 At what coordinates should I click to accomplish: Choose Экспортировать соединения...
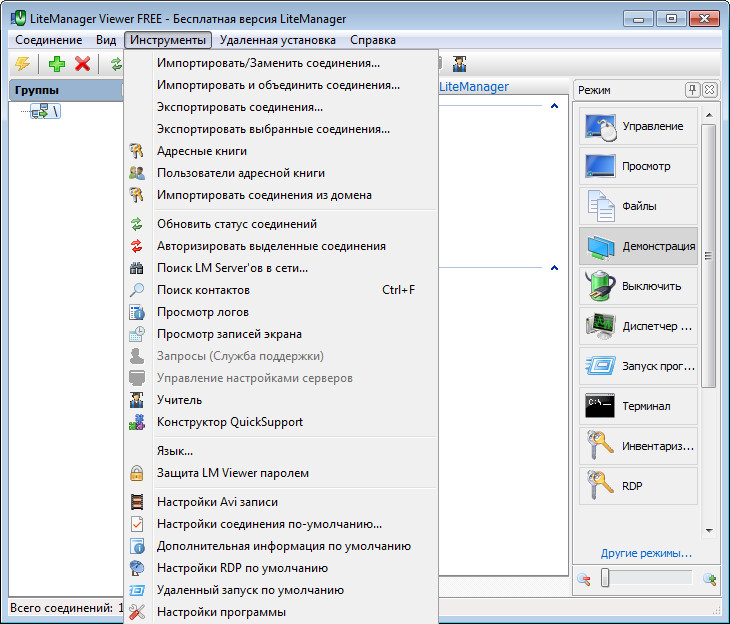pos(281,107)
